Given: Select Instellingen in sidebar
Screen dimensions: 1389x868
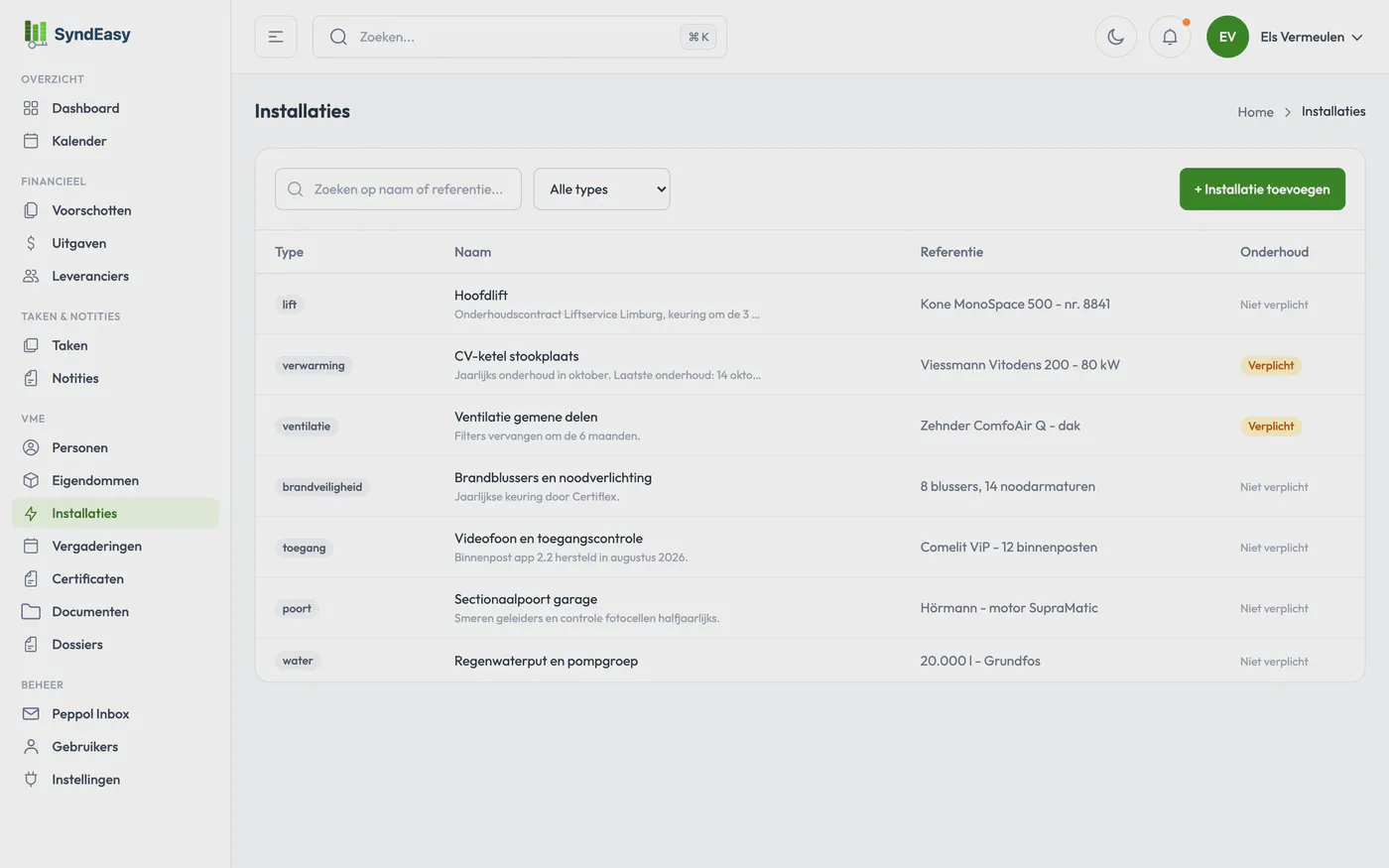Looking at the screenshot, I should pyautogui.click(x=115, y=779).
